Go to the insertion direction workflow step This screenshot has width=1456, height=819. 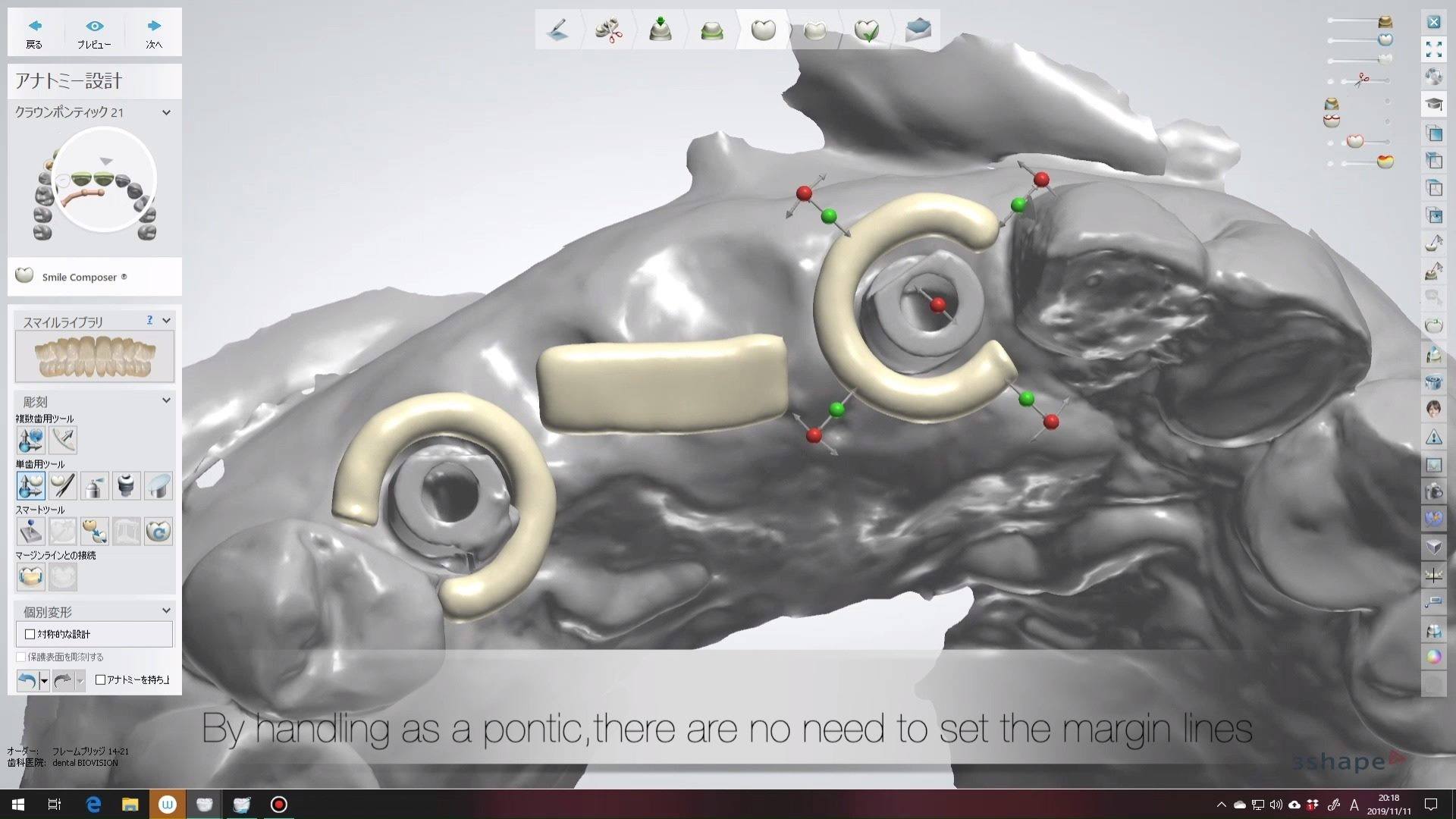pyautogui.click(x=660, y=30)
